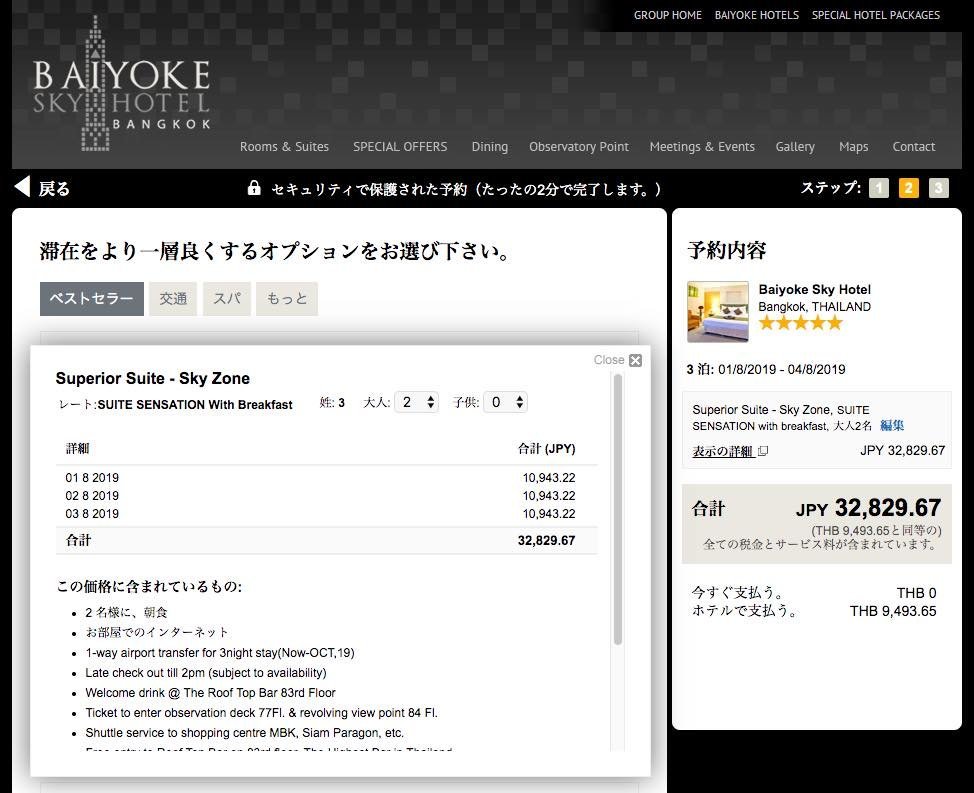
Task: Click the popup total 32,829.67
Action: pos(546,540)
